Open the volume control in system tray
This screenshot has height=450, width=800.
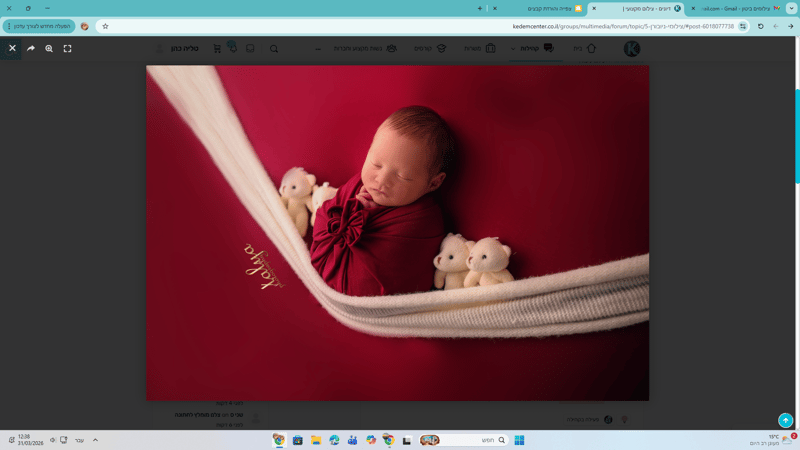[x=52, y=440]
